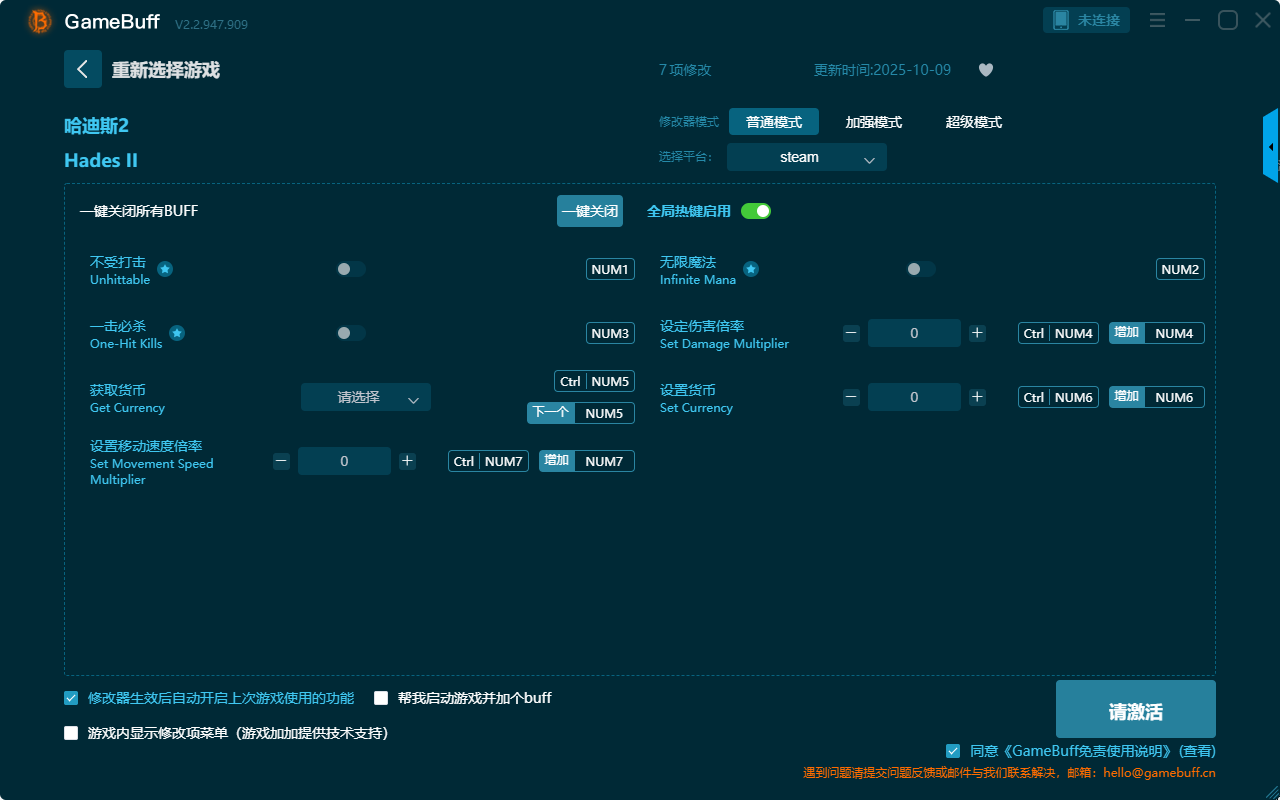Screen dimensions: 1280x800
Task: Expand the Get Currency dropdown
Action: pos(365,397)
